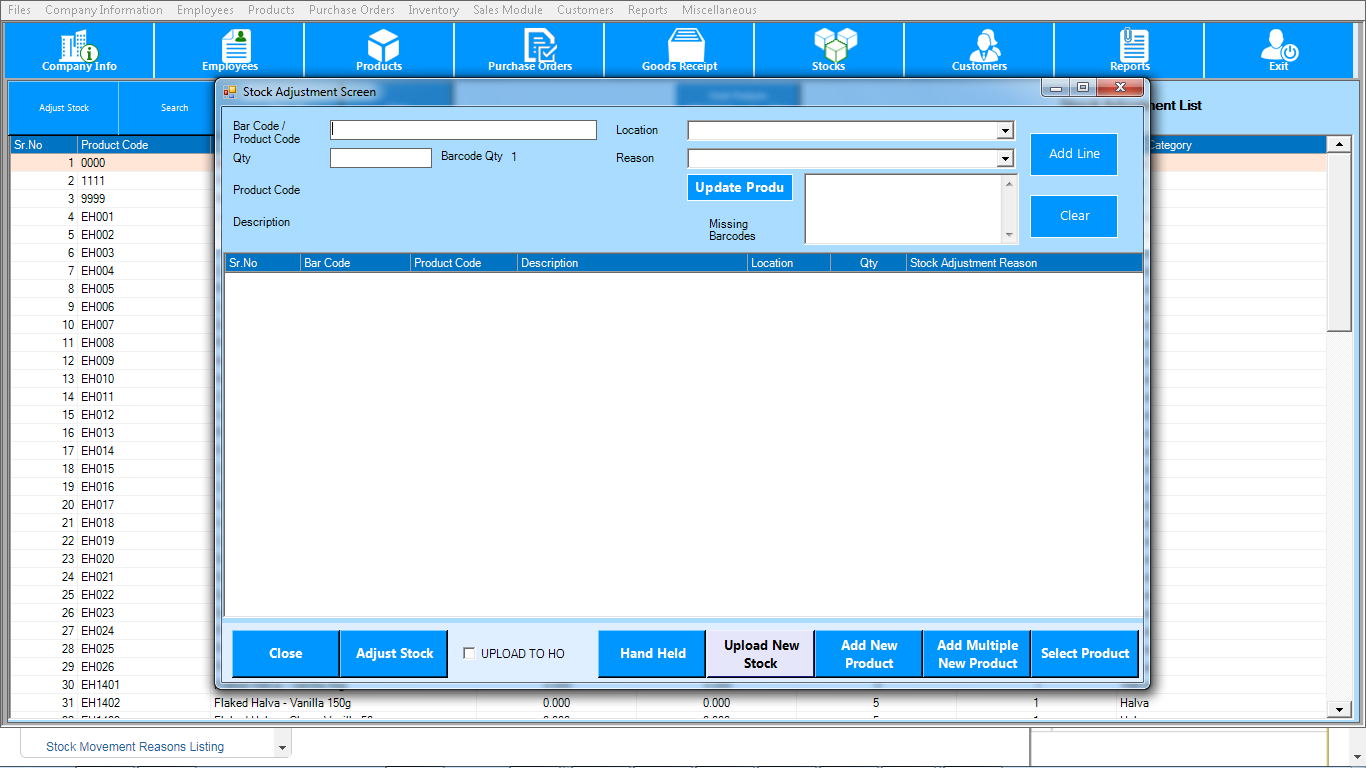Click the Add Line button
Screen dimensions: 1366x768
coord(1074,154)
